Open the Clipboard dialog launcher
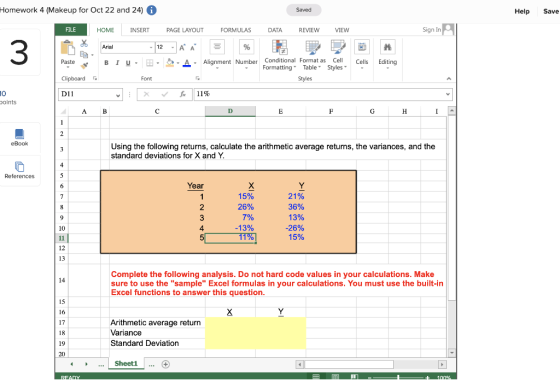 [95, 78]
